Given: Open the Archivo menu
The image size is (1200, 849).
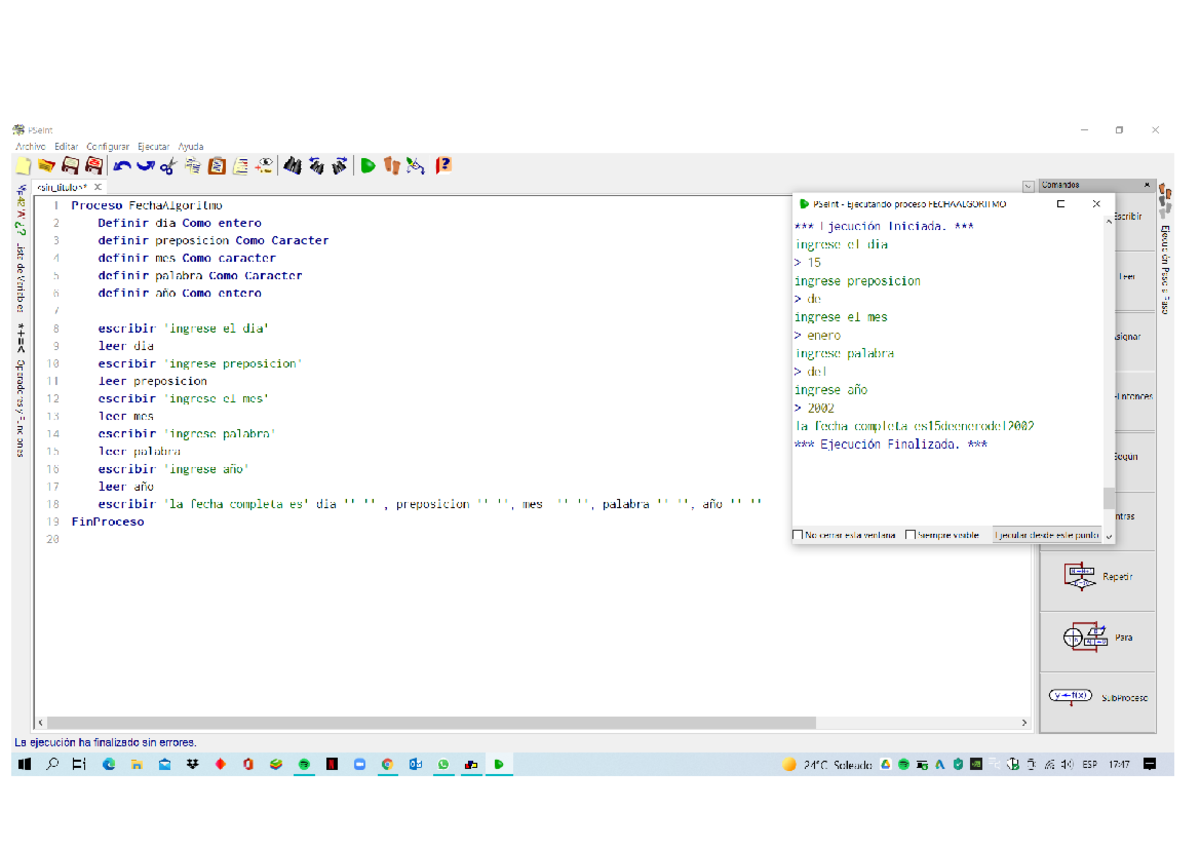Looking at the screenshot, I should click(x=30, y=146).
